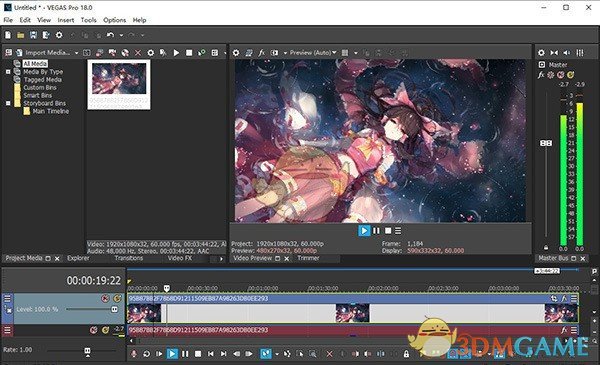This screenshot has height=365, width=600.
Task: Collapse the Storyboard Bins node
Action: click(x=8, y=103)
